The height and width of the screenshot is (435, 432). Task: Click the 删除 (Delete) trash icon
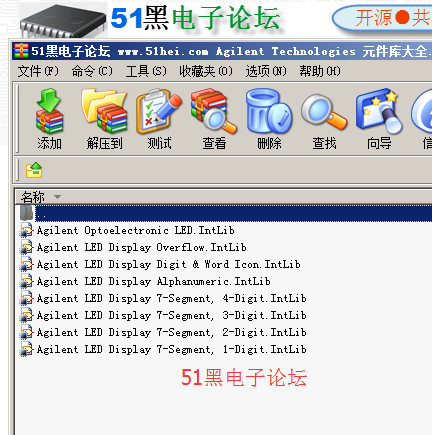pyautogui.click(x=269, y=118)
